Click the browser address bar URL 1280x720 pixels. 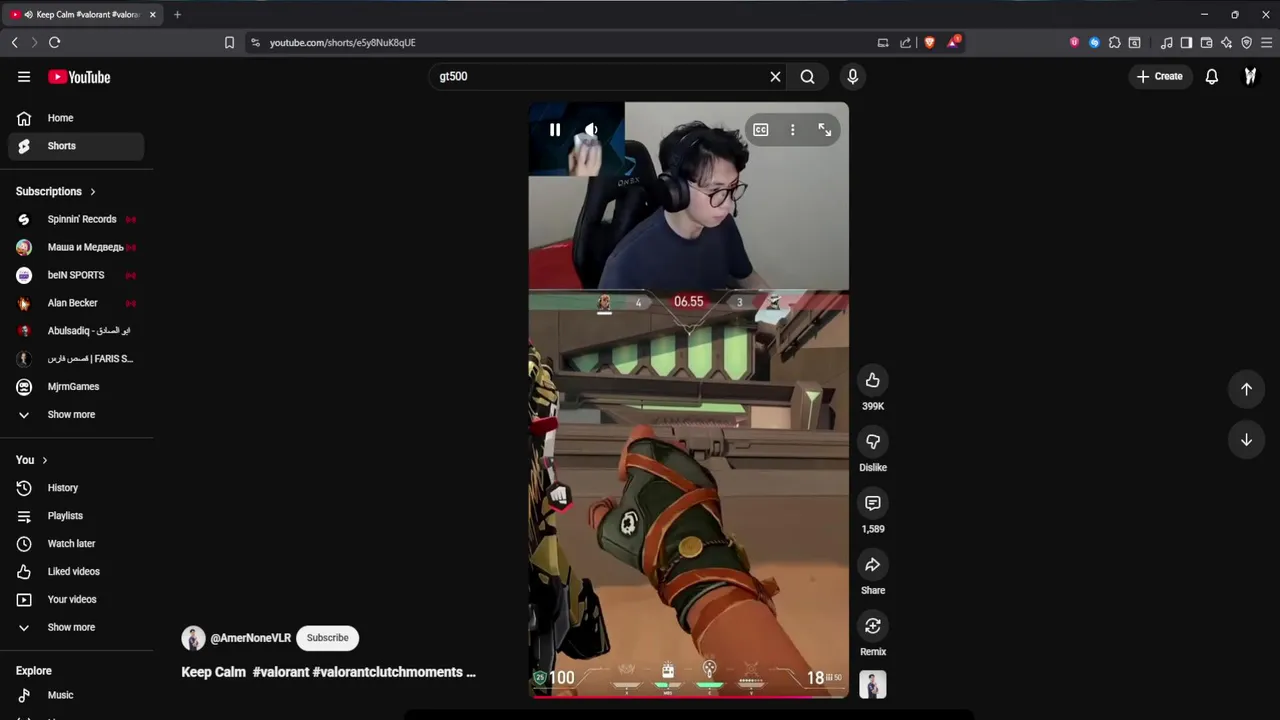pyautogui.click(x=342, y=43)
